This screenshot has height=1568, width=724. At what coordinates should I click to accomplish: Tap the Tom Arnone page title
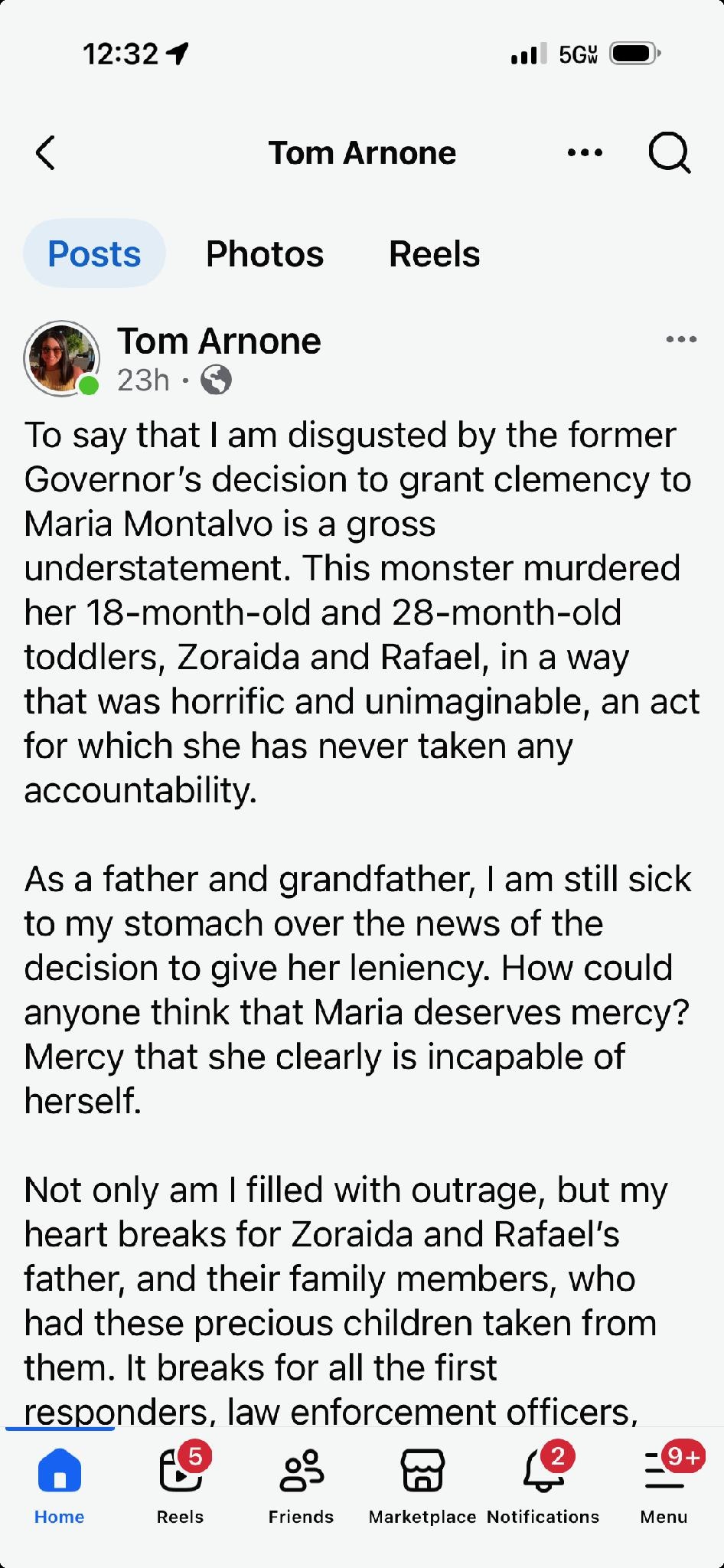[x=362, y=153]
